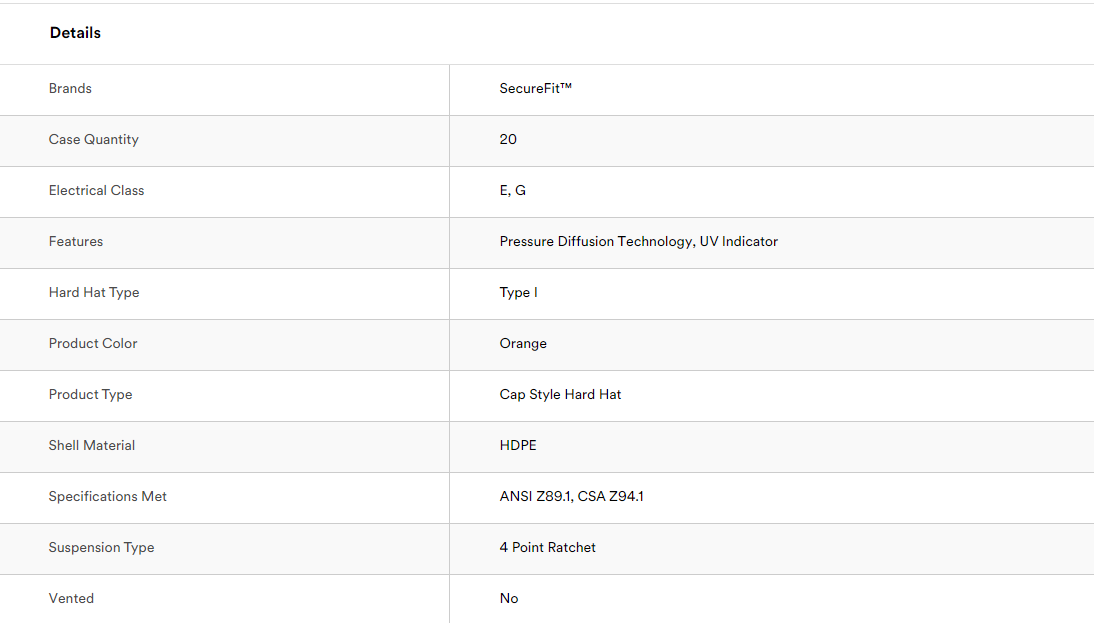Select the Case Quantity label
The width and height of the screenshot is (1094, 623).
pyautogui.click(x=93, y=140)
